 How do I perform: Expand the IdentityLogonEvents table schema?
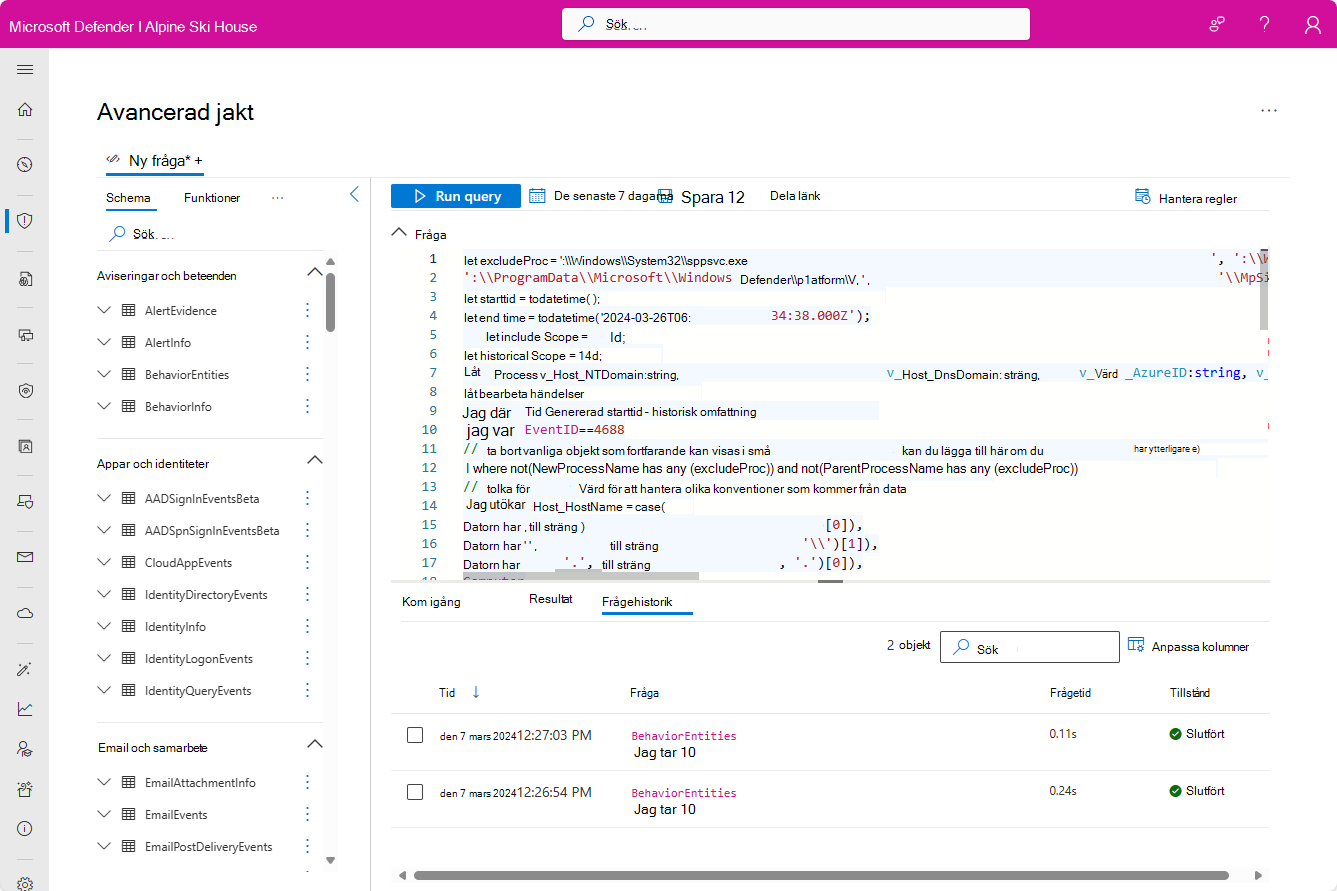click(104, 659)
